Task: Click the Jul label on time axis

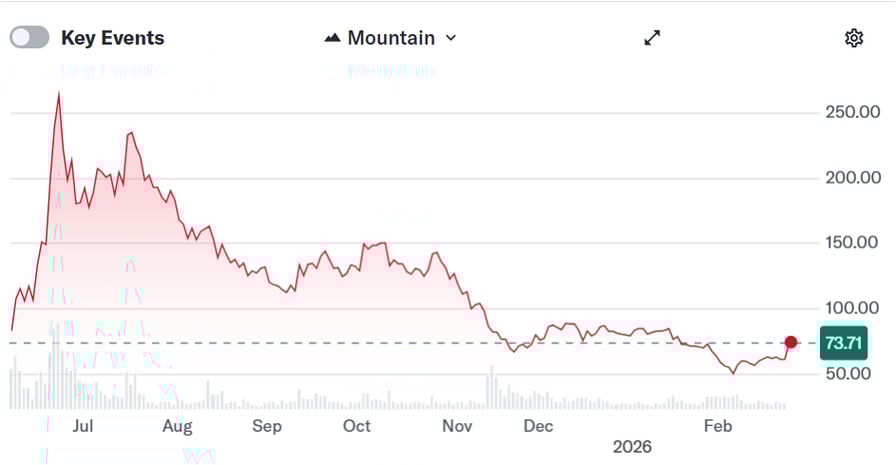Action: tap(83, 426)
